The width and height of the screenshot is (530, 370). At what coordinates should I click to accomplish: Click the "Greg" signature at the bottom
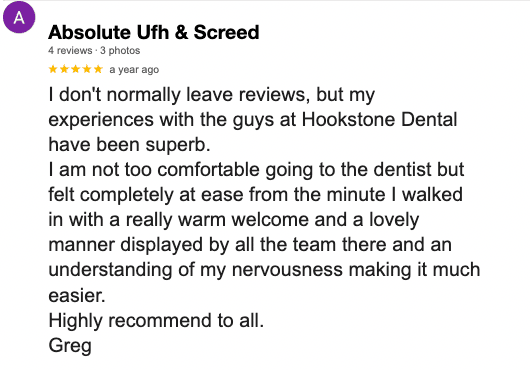pos(70,346)
